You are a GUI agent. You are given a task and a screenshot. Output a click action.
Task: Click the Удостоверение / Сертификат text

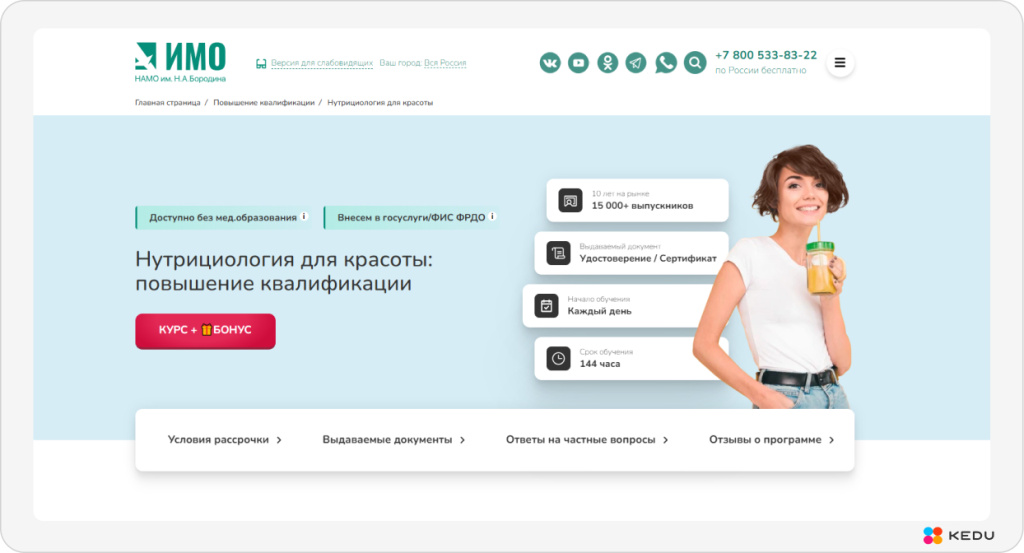point(648,259)
